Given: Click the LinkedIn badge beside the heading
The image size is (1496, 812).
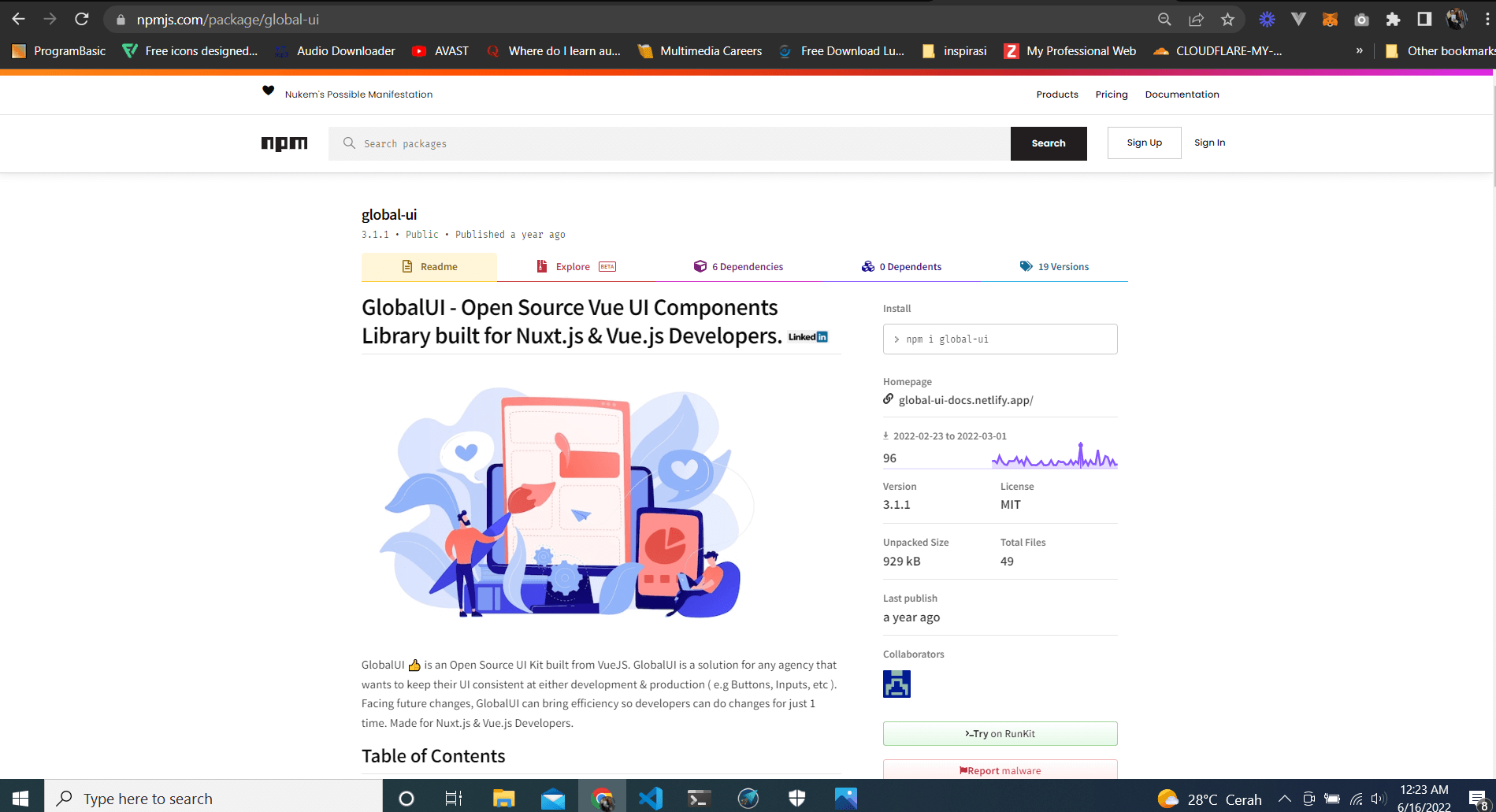Looking at the screenshot, I should (x=807, y=337).
